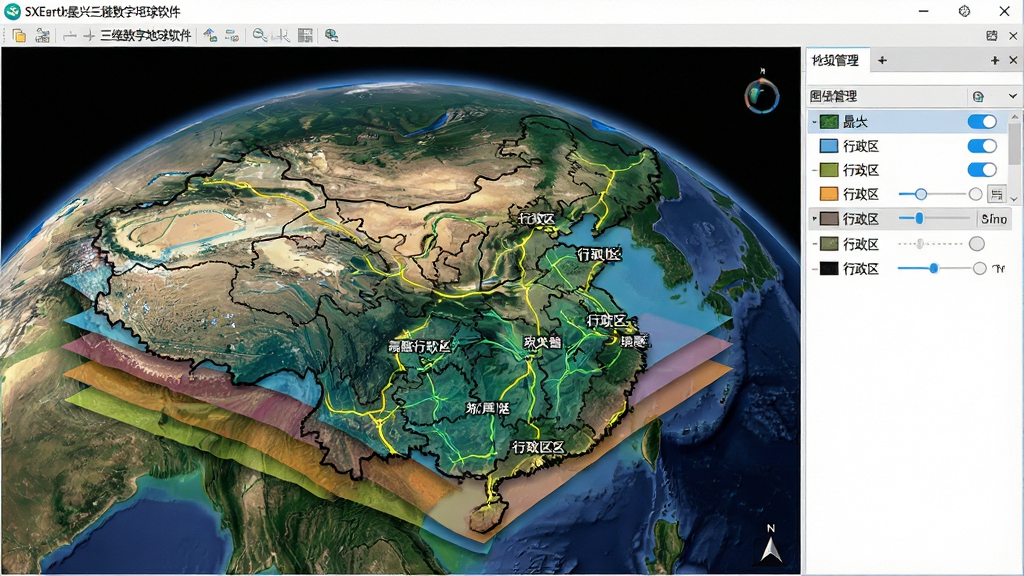1024x576 pixels.
Task: Expand the brown swatch layer row
Action: [814, 219]
